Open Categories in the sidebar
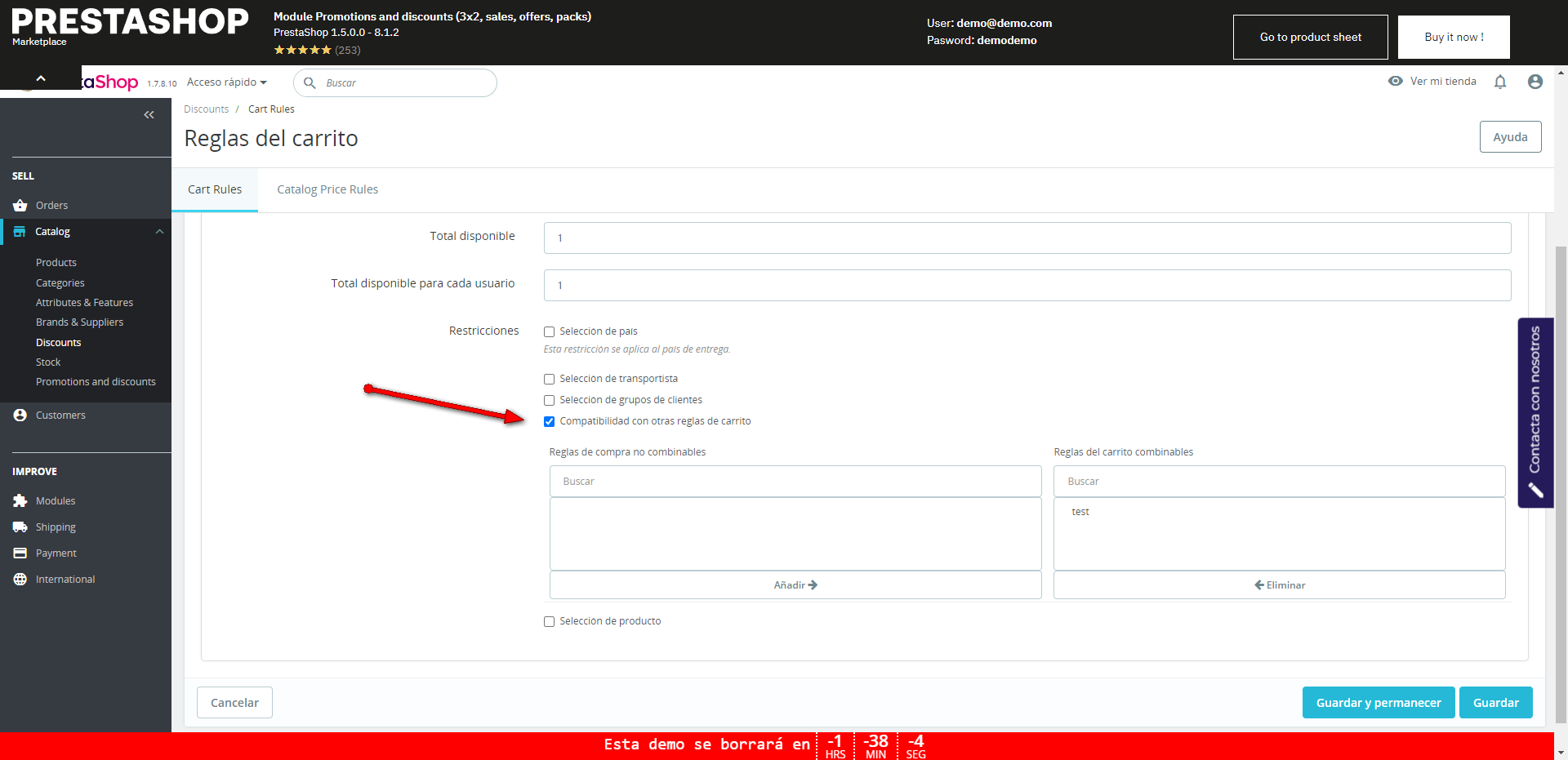The image size is (1568, 760). click(x=60, y=282)
